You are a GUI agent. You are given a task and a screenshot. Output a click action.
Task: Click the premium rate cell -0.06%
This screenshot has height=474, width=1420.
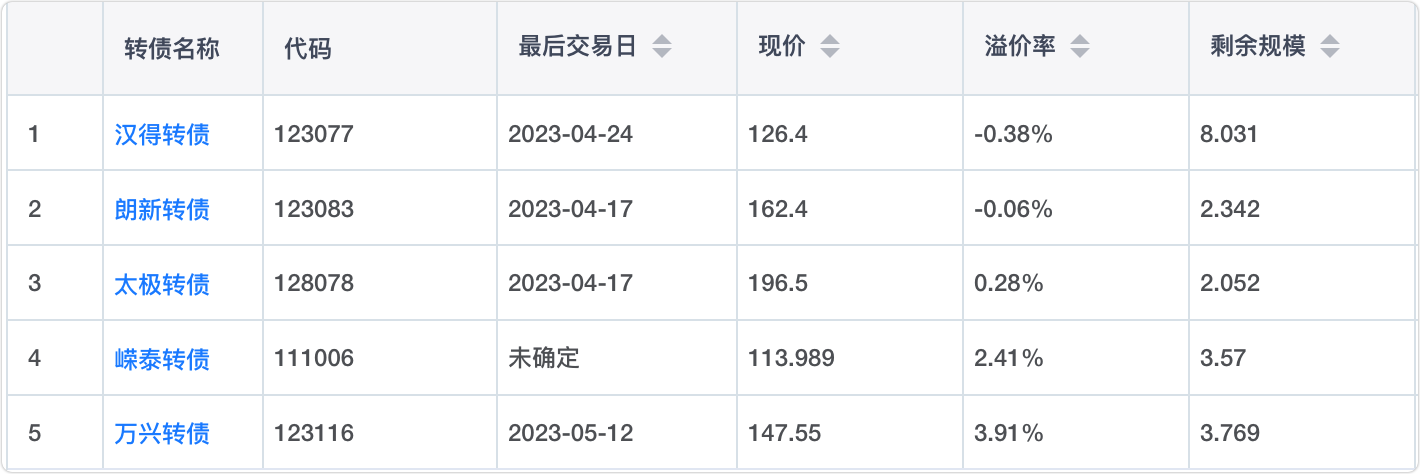1012,209
